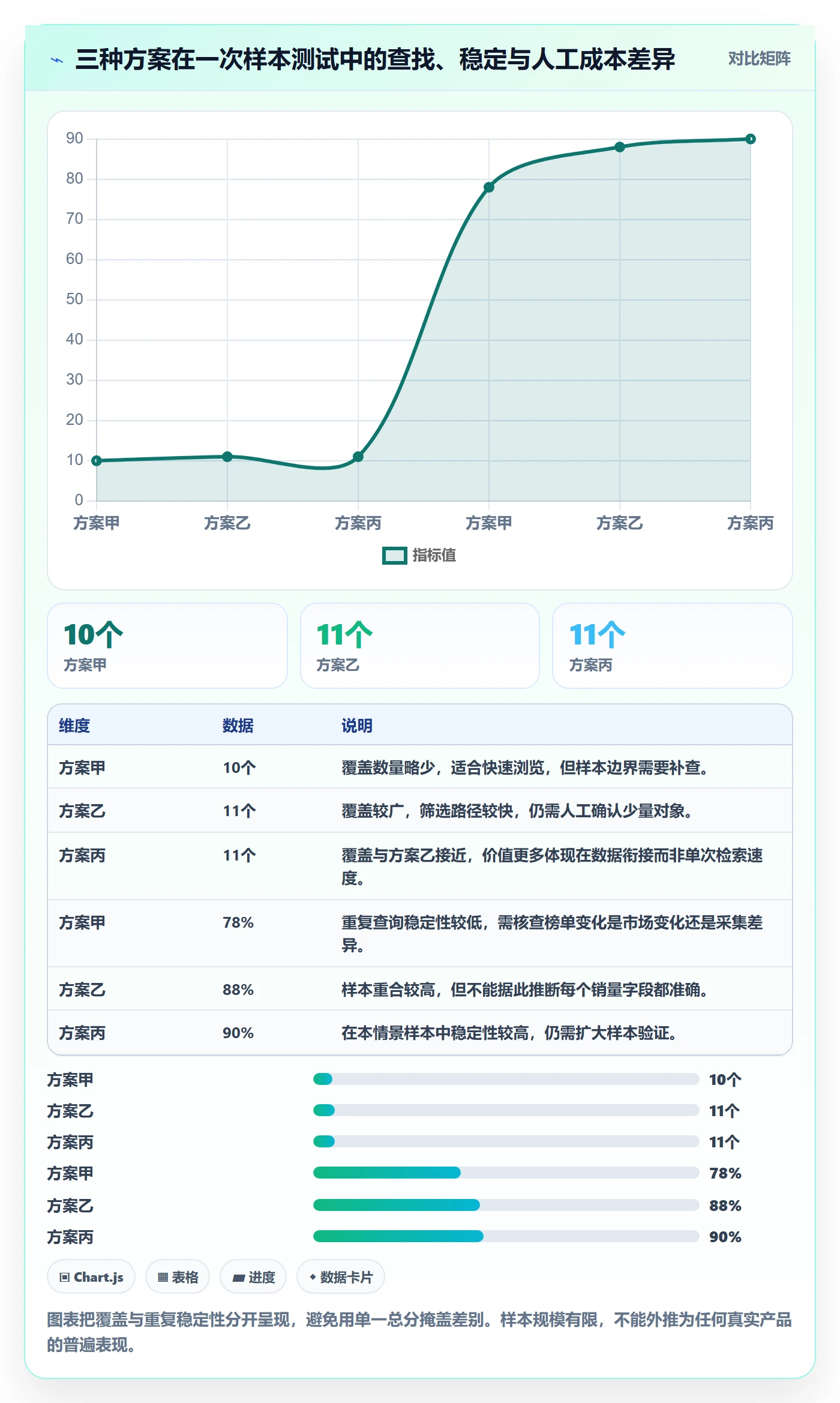Click the footer note starting 图表把覆盖
Image resolution: width=840 pixels, height=1403 pixels.
pyautogui.click(x=420, y=1333)
